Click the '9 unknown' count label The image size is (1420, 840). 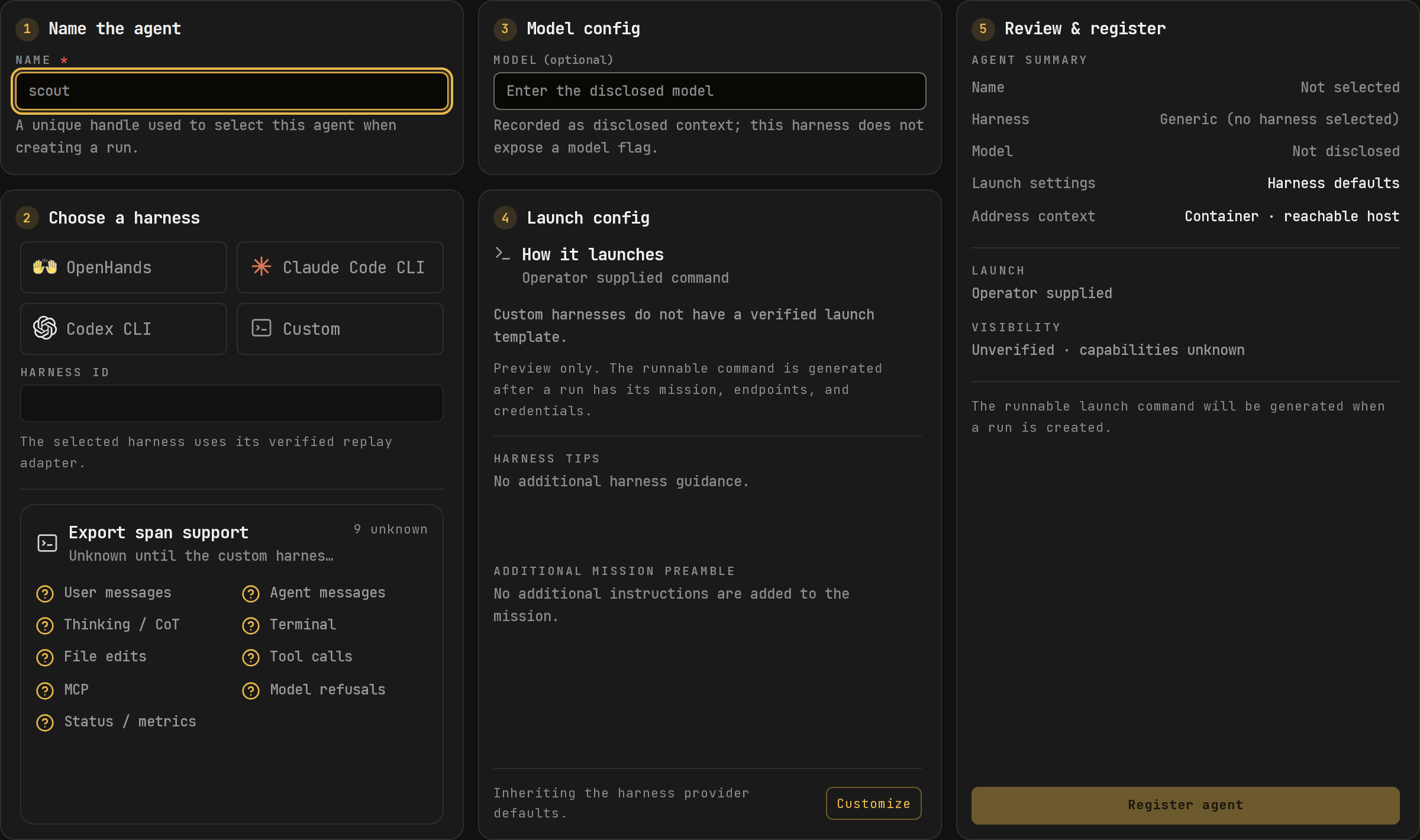click(x=390, y=529)
